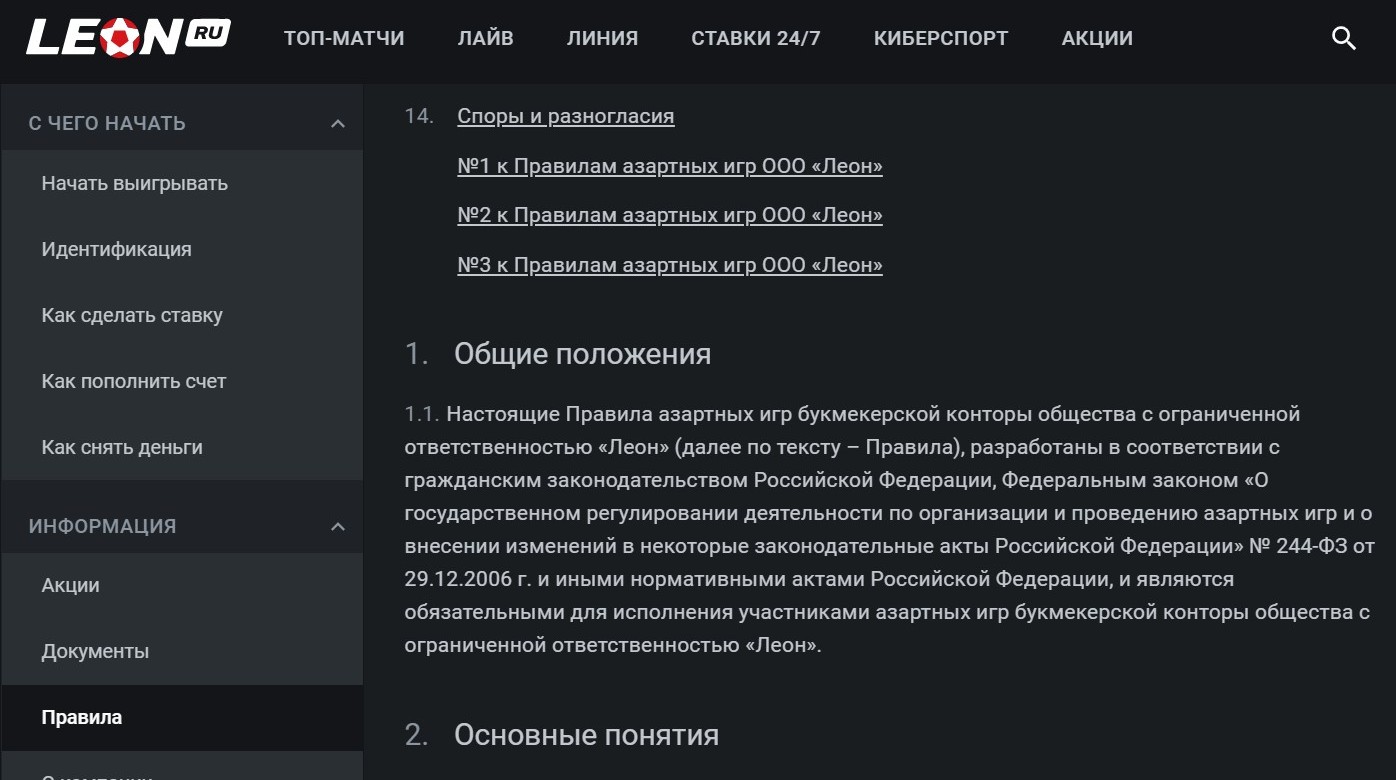Open АКЦИИ in the top navigation
The image size is (1396, 780).
[1097, 39]
